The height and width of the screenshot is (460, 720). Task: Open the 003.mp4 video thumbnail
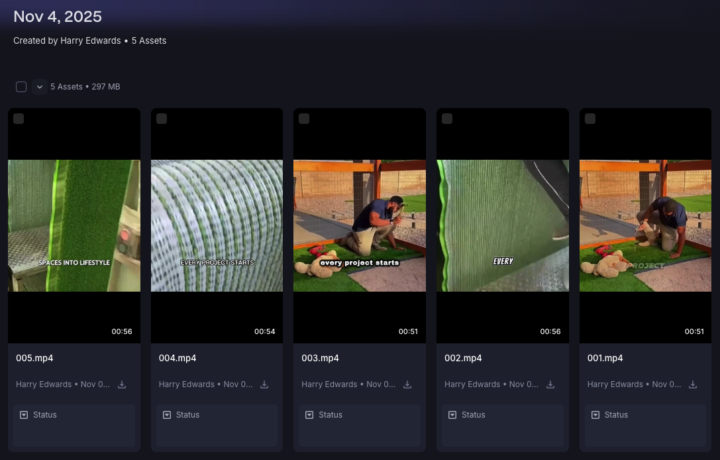(360, 225)
